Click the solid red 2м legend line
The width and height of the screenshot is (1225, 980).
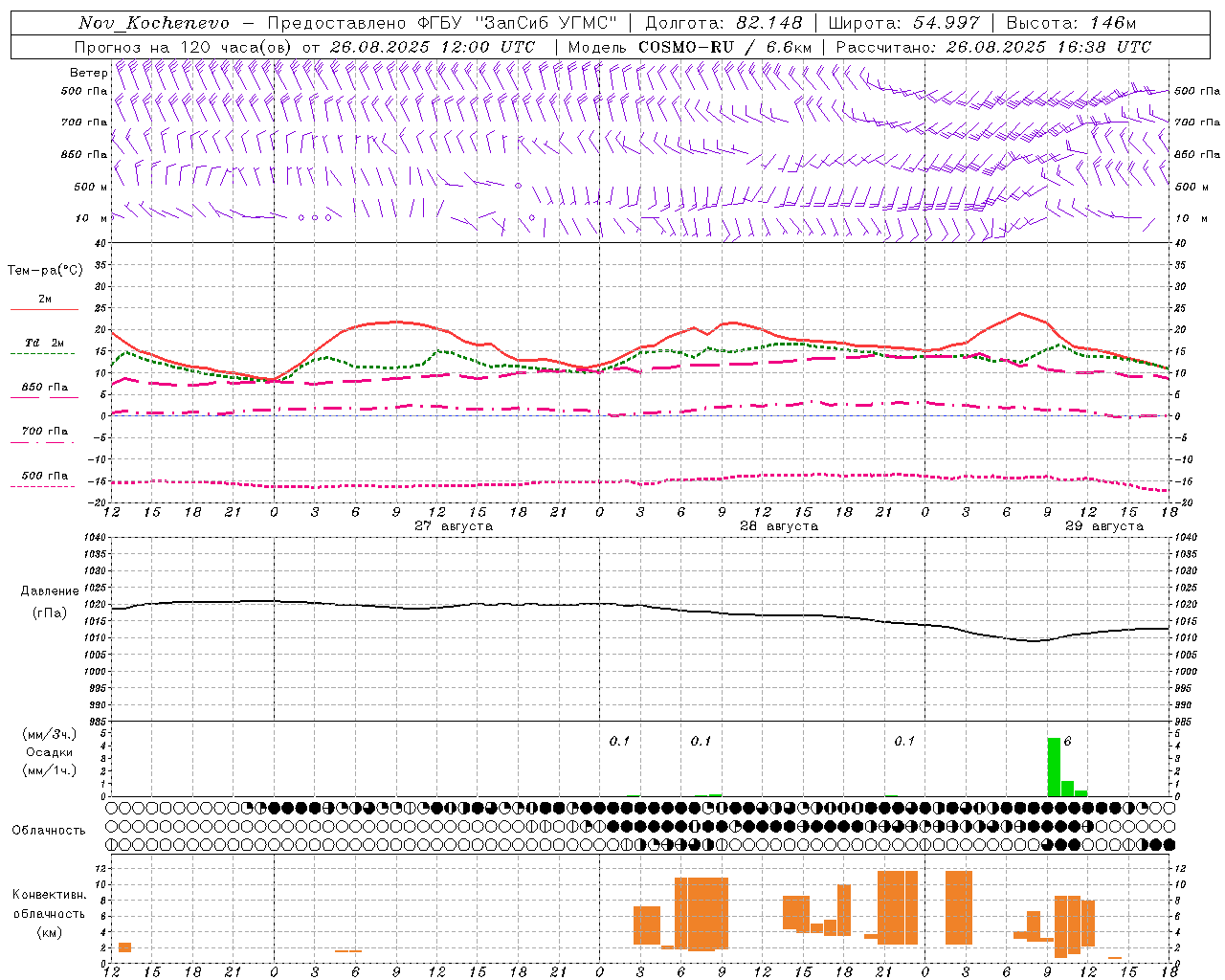44,309
